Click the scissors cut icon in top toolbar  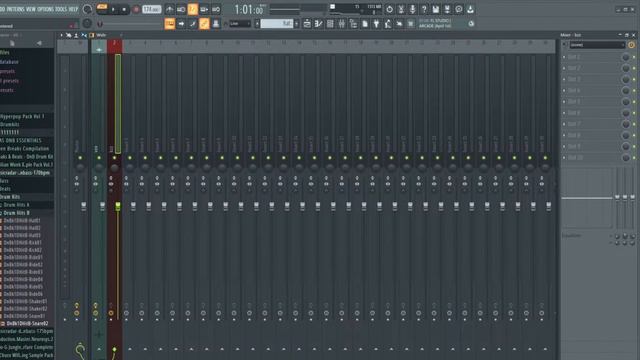coord(401,9)
